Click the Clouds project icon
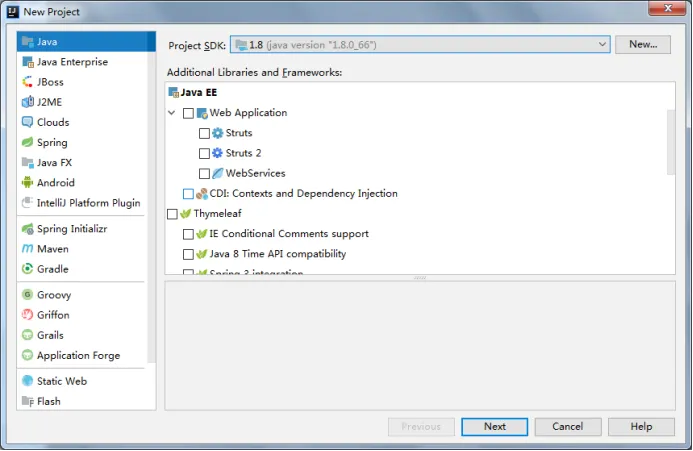693x451 pixels. [x=27, y=122]
